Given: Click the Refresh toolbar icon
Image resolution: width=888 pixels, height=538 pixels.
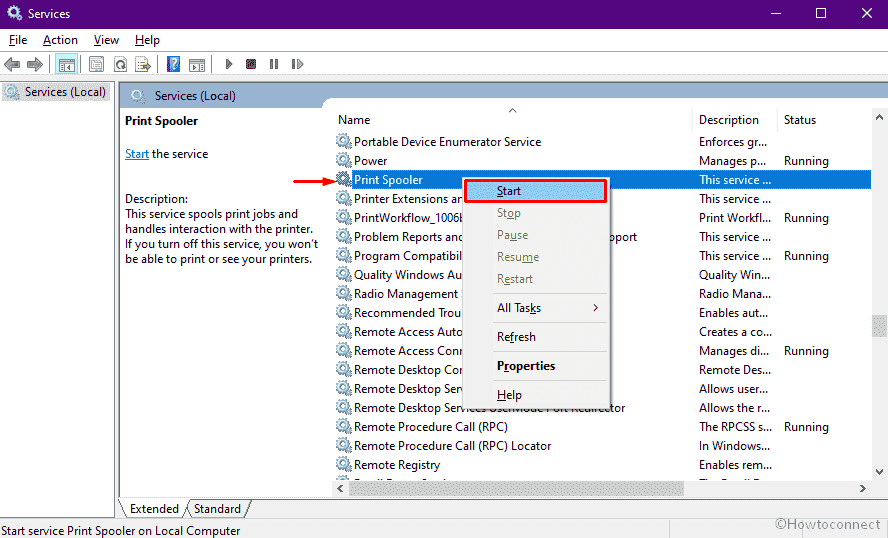Looking at the screenshot, I should pos(120,65).
